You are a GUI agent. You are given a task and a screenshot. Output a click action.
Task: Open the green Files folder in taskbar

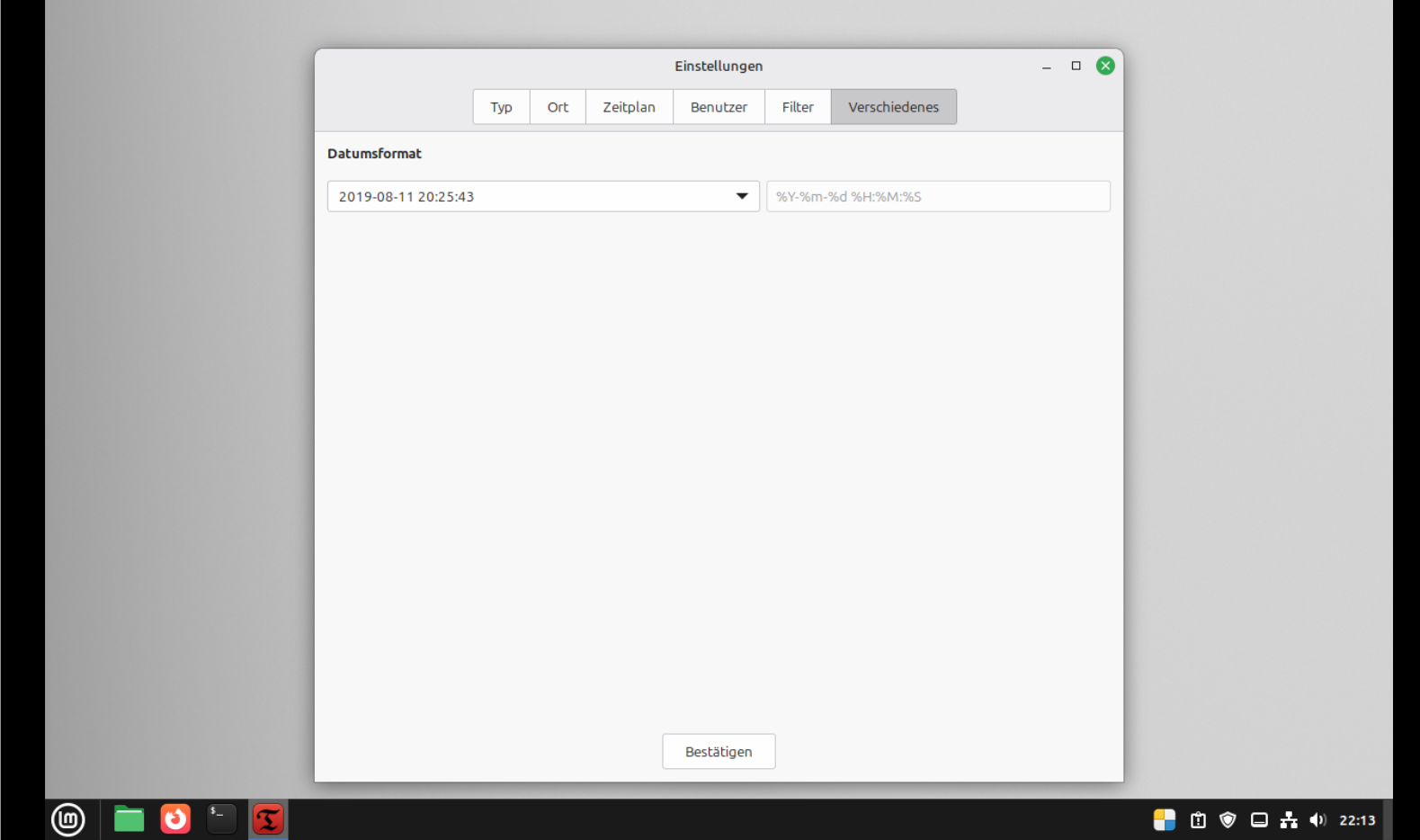[129, 819]
